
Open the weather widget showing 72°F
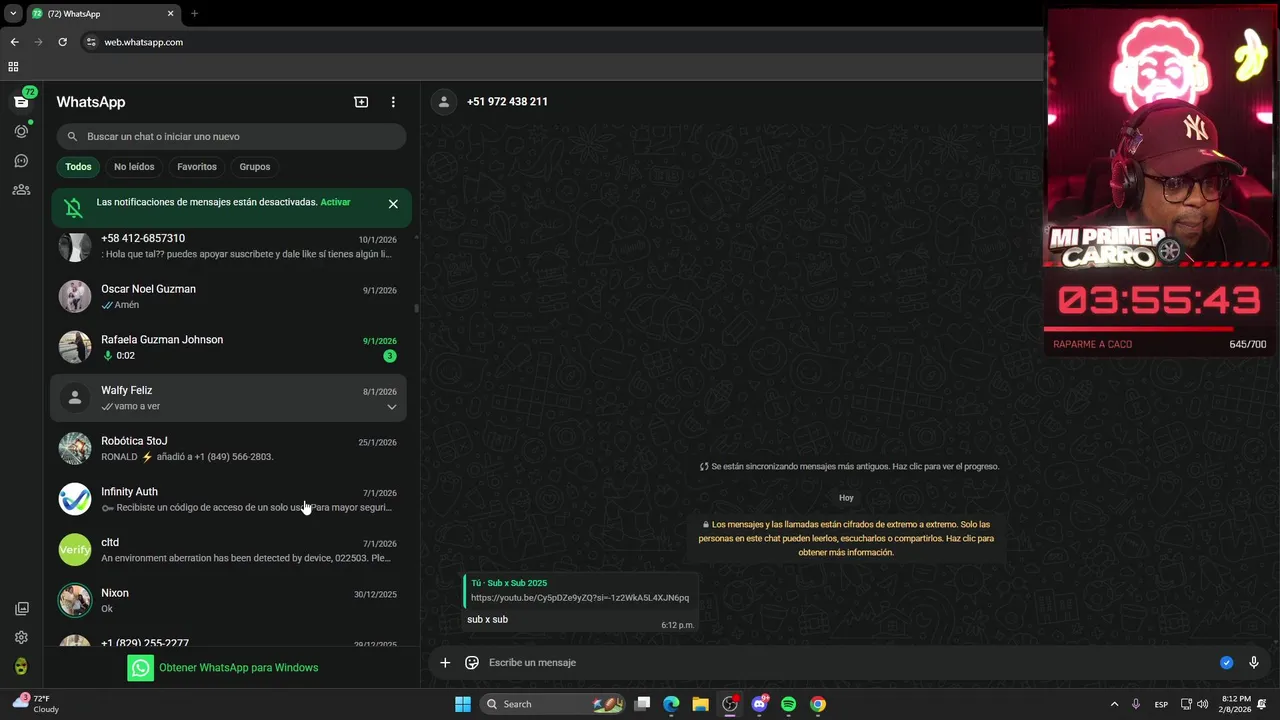(x=36, y=704)
